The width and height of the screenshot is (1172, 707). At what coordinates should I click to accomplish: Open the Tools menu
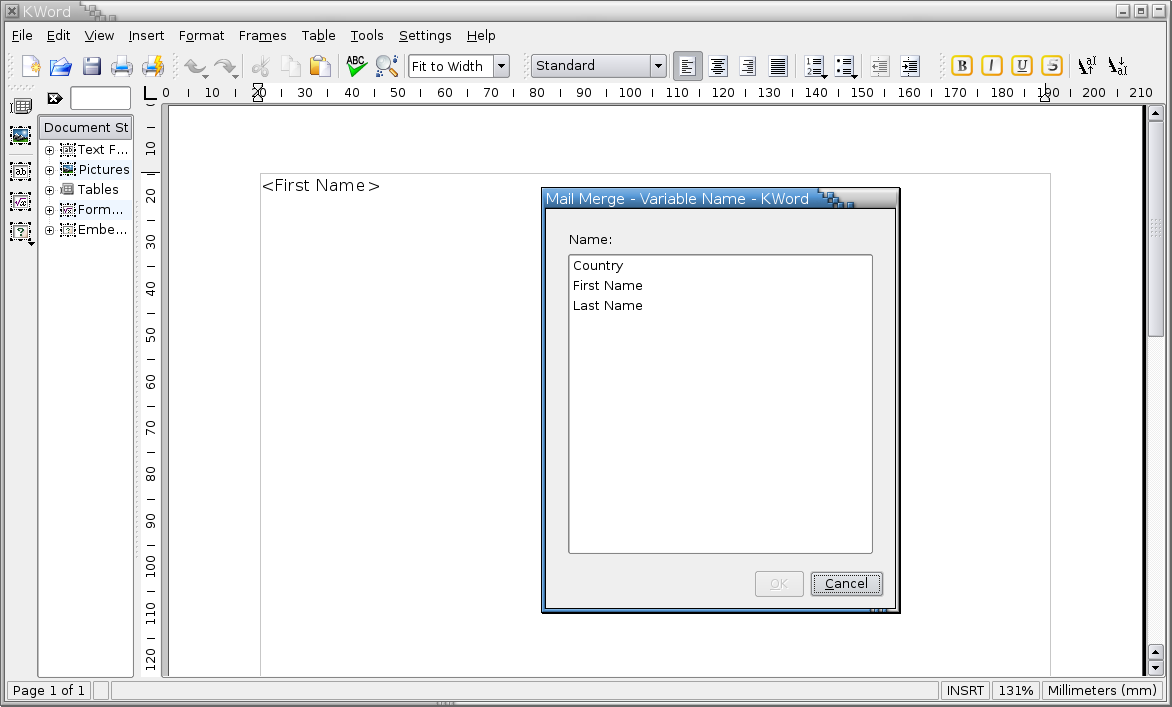tap(366, 35)
